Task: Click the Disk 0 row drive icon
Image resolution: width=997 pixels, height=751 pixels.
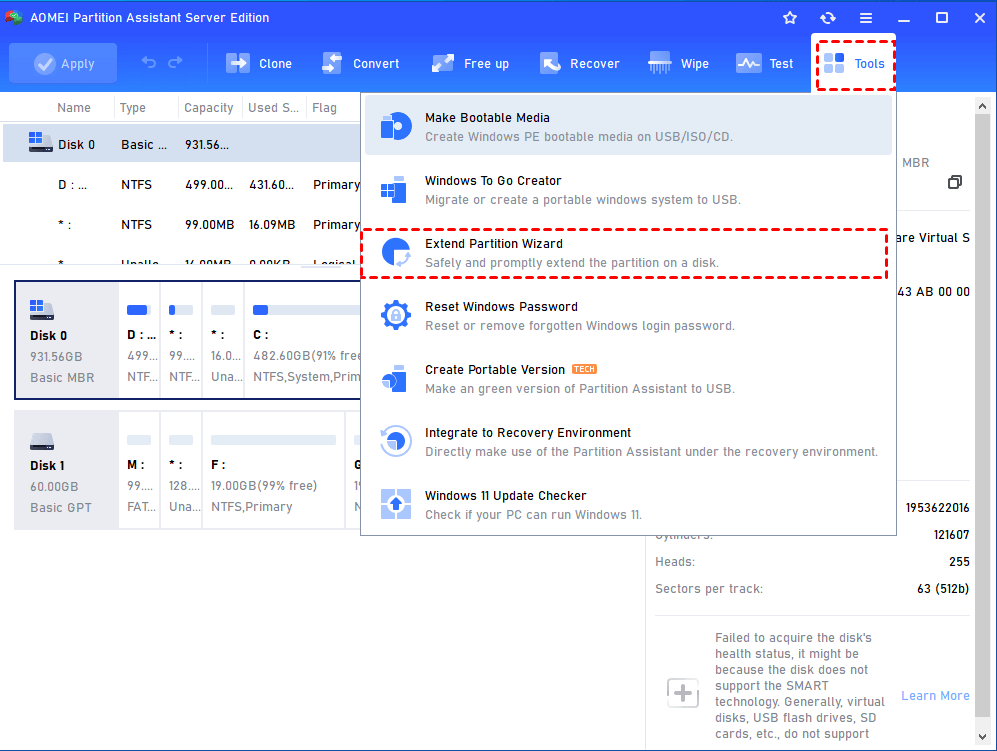Action: tap(40, 142)
